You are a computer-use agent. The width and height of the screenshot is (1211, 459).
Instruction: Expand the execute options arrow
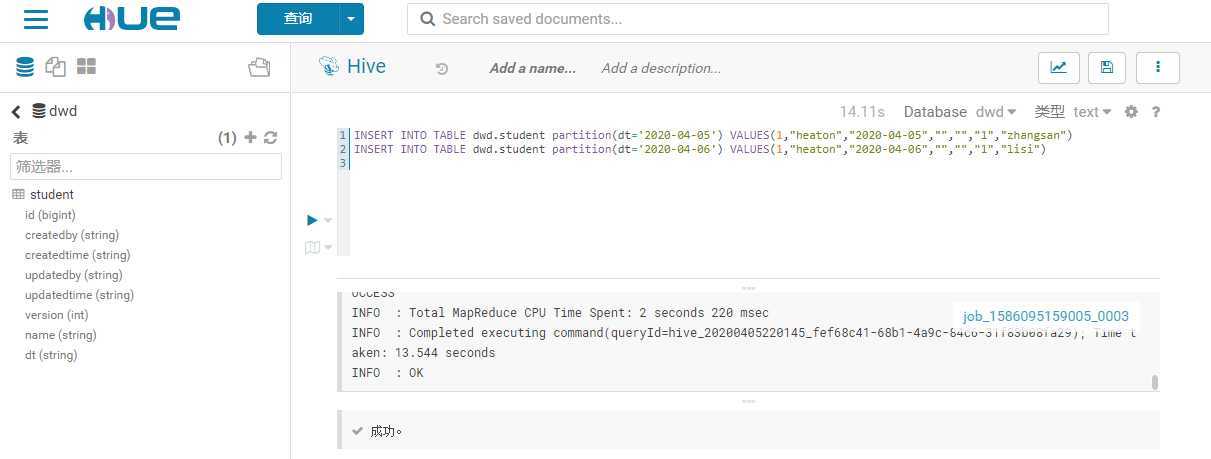[x=328, y=221]
